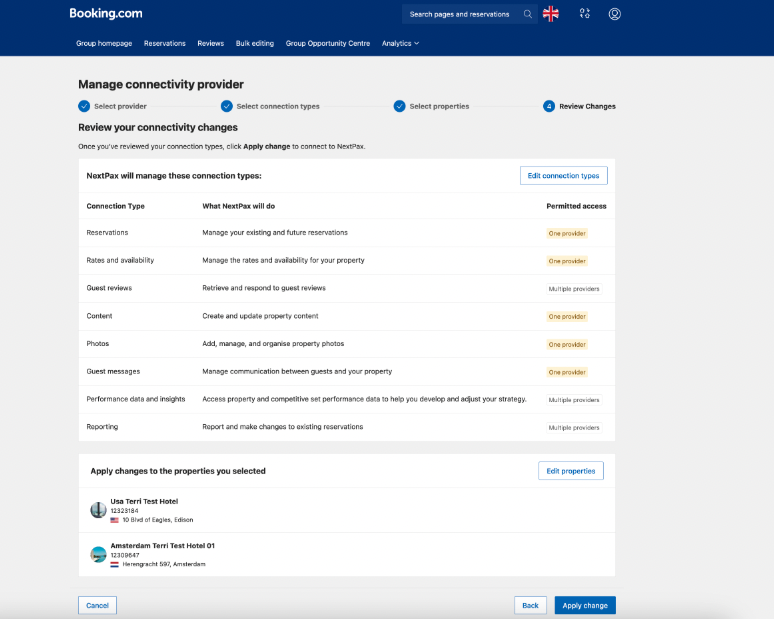
Task: Click 'Manage your existing and future reservations' text
Action: click(275, 232)
